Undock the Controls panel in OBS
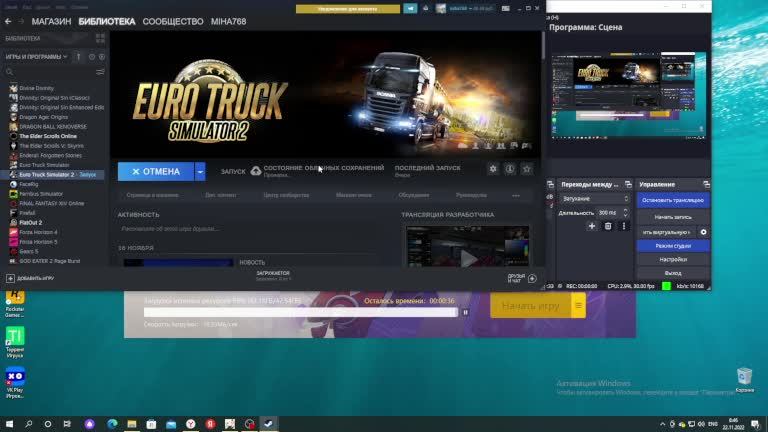This screenshot has height=432, width=768. coord(706,185)
